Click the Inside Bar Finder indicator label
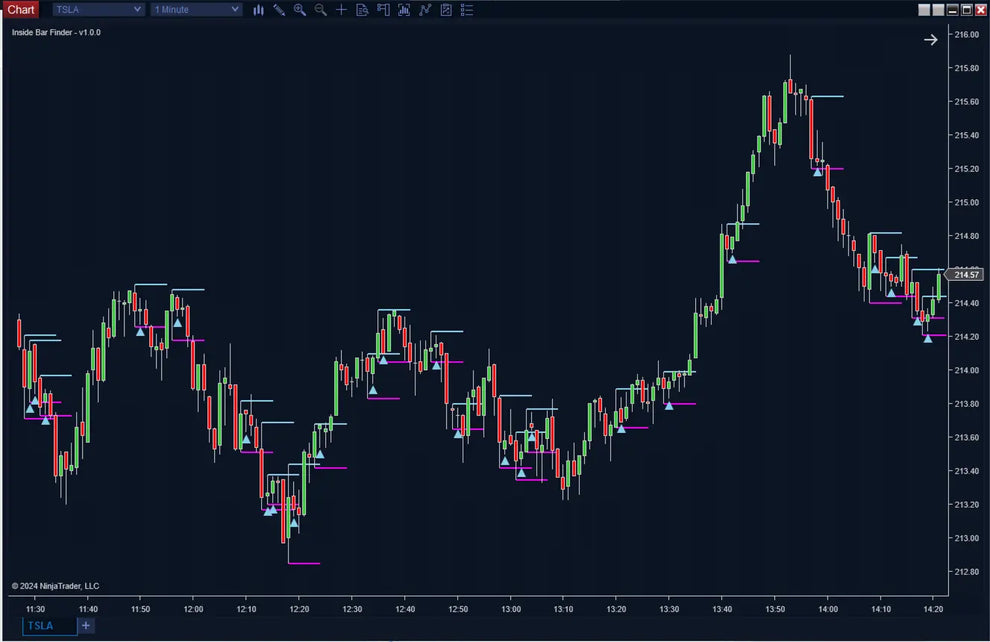Image resolution: width=990 pixels, height=642 pixels. [x=56, y=32]
